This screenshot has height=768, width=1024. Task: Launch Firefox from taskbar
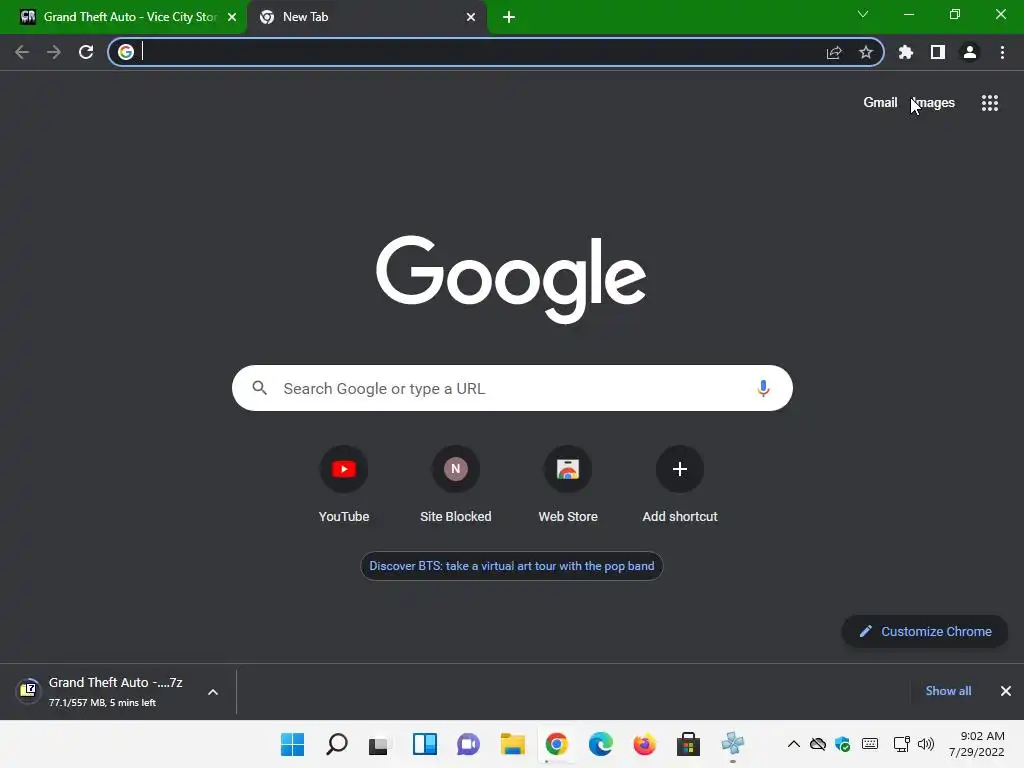pos(645,744)
